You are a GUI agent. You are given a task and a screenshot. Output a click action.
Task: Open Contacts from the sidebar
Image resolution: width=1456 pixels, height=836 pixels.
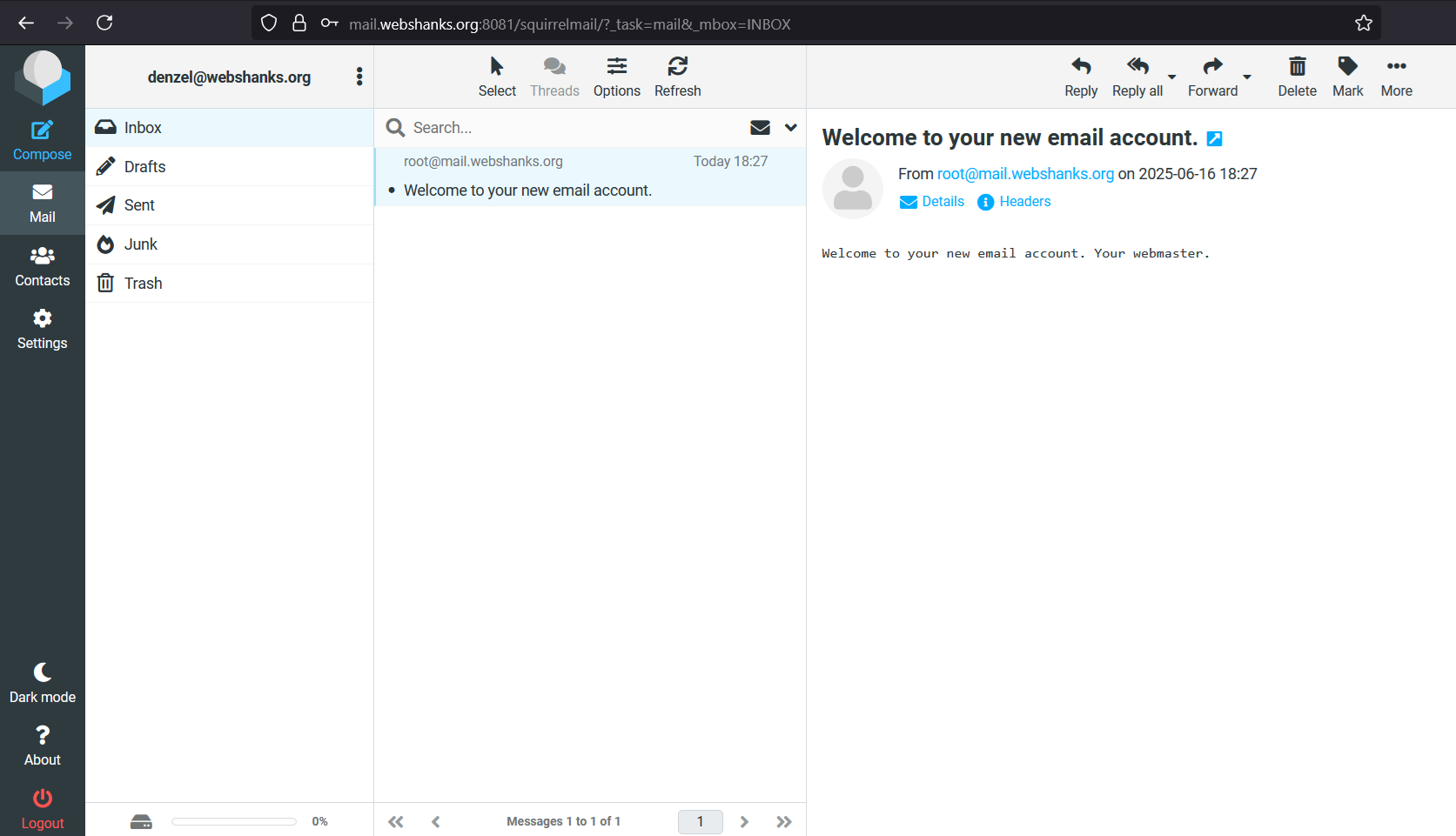click(42, 267)
